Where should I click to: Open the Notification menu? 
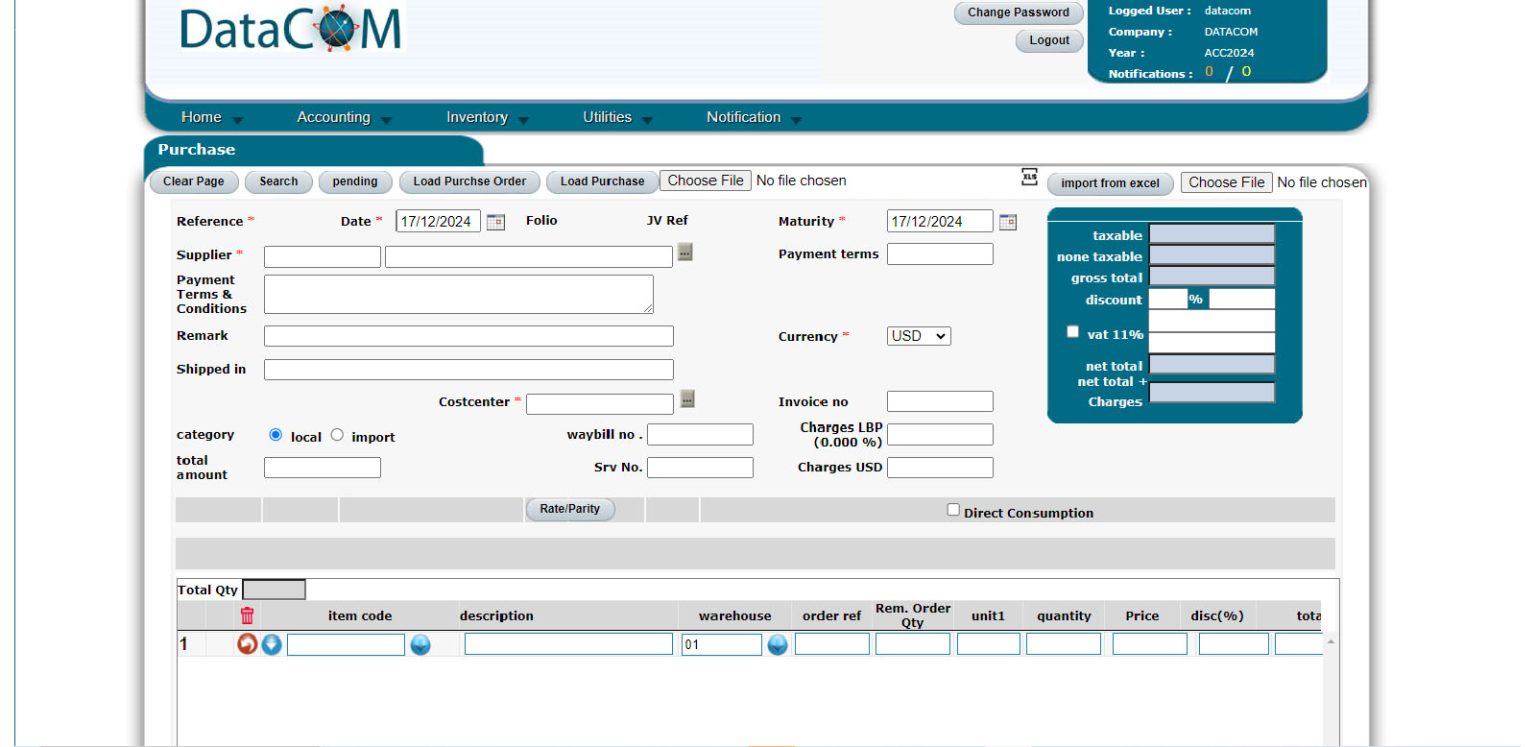tap(742, 117)
